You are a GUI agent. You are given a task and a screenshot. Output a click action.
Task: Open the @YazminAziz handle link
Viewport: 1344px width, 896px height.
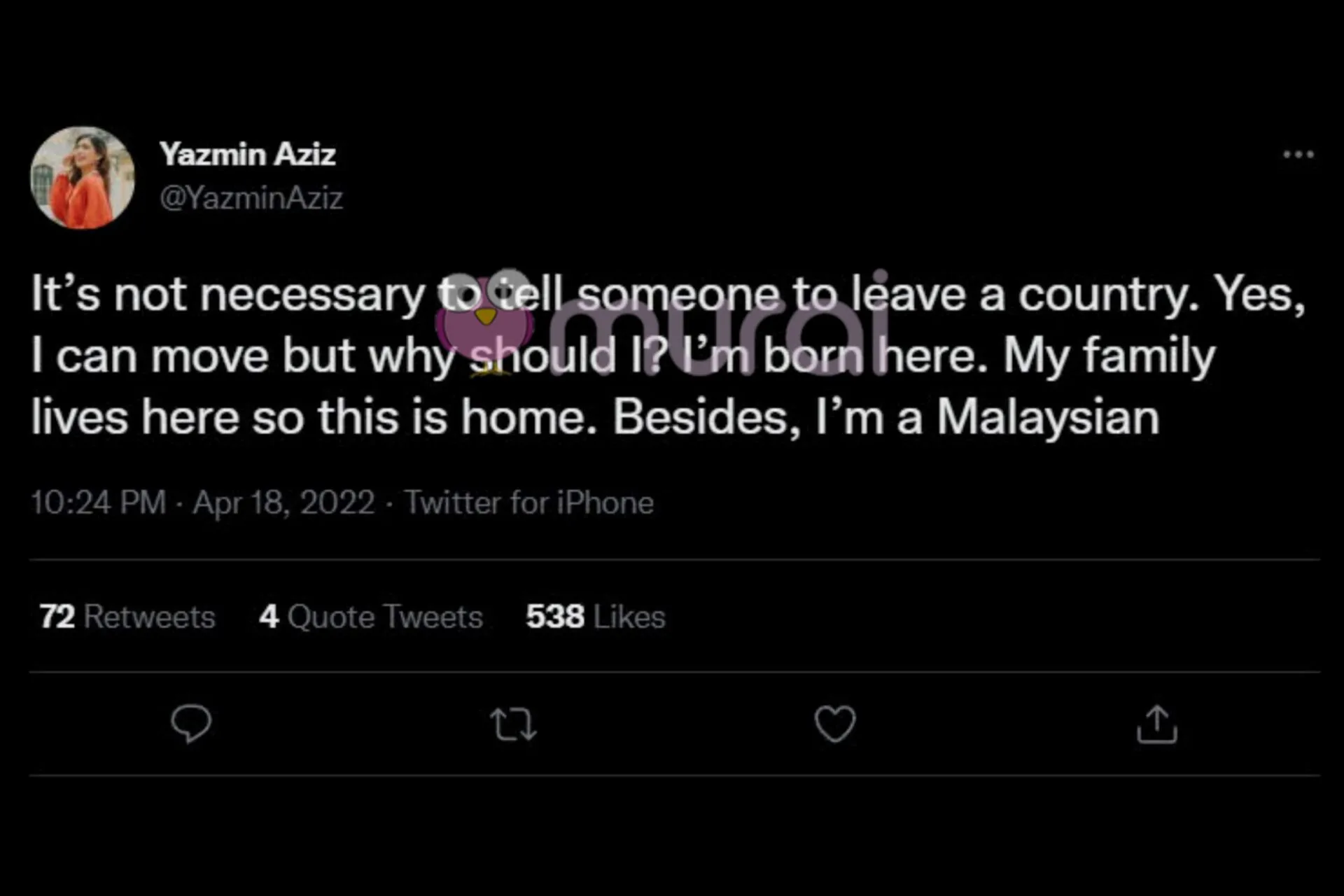(x=251, y=198)
